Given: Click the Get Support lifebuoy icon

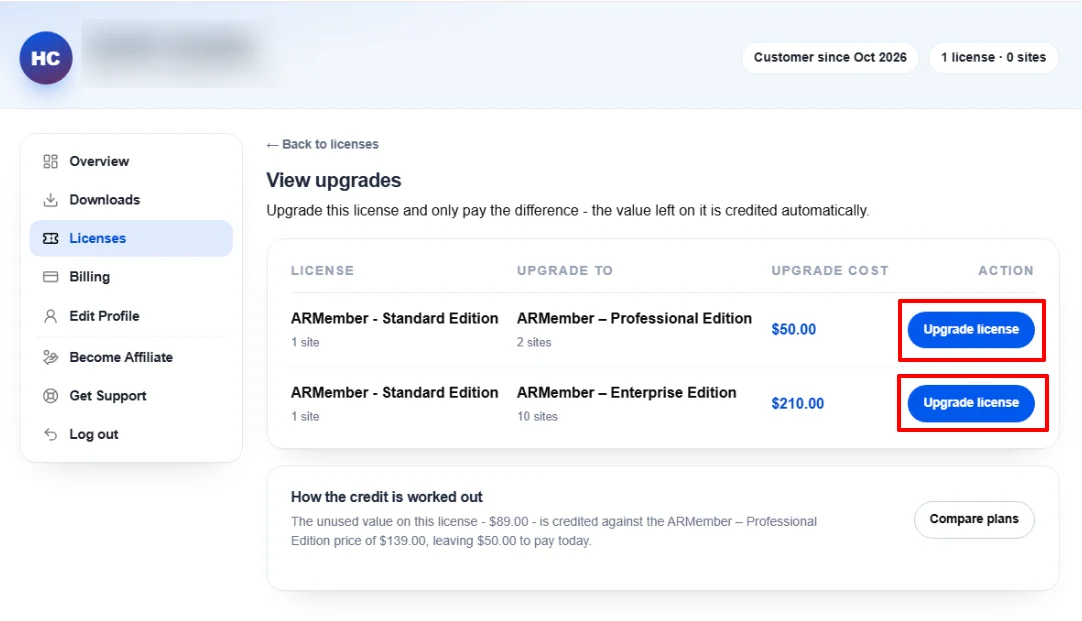Looking at the screenshot, I should pos(50,396).
